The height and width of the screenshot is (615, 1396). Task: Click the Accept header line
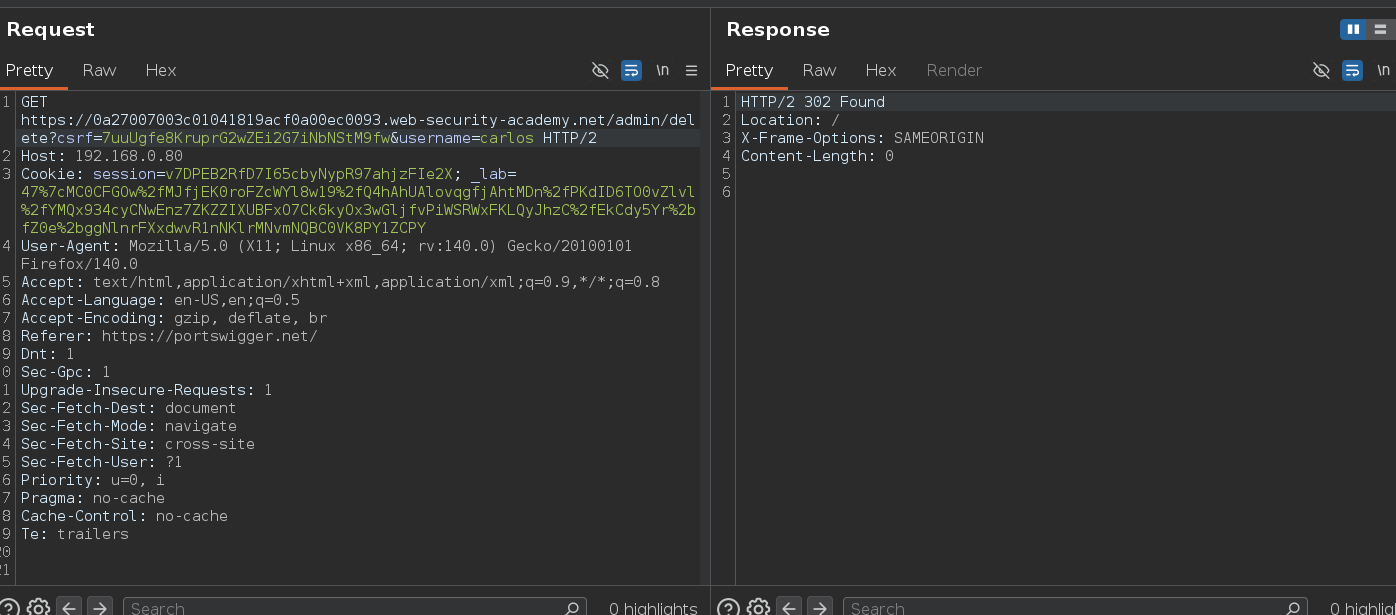click(340, 282)
